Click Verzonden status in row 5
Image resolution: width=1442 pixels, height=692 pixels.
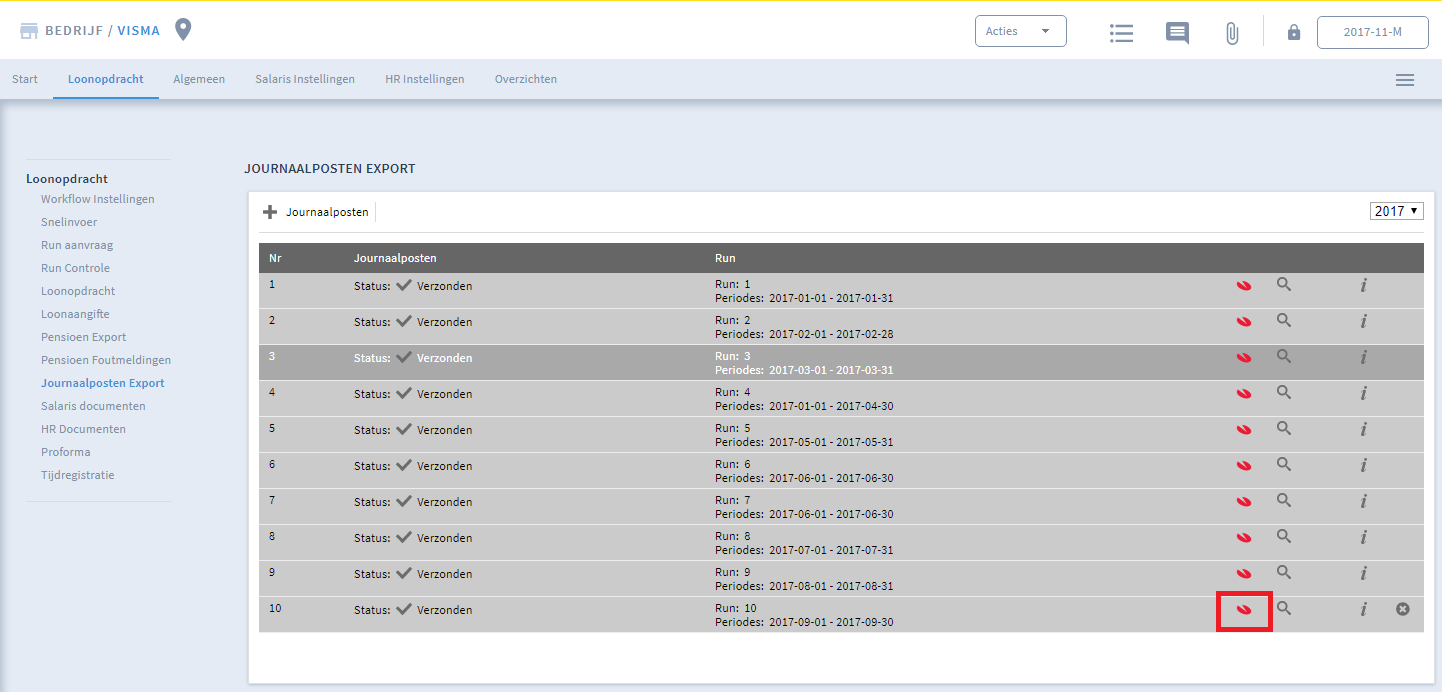[x=444, y=430]
